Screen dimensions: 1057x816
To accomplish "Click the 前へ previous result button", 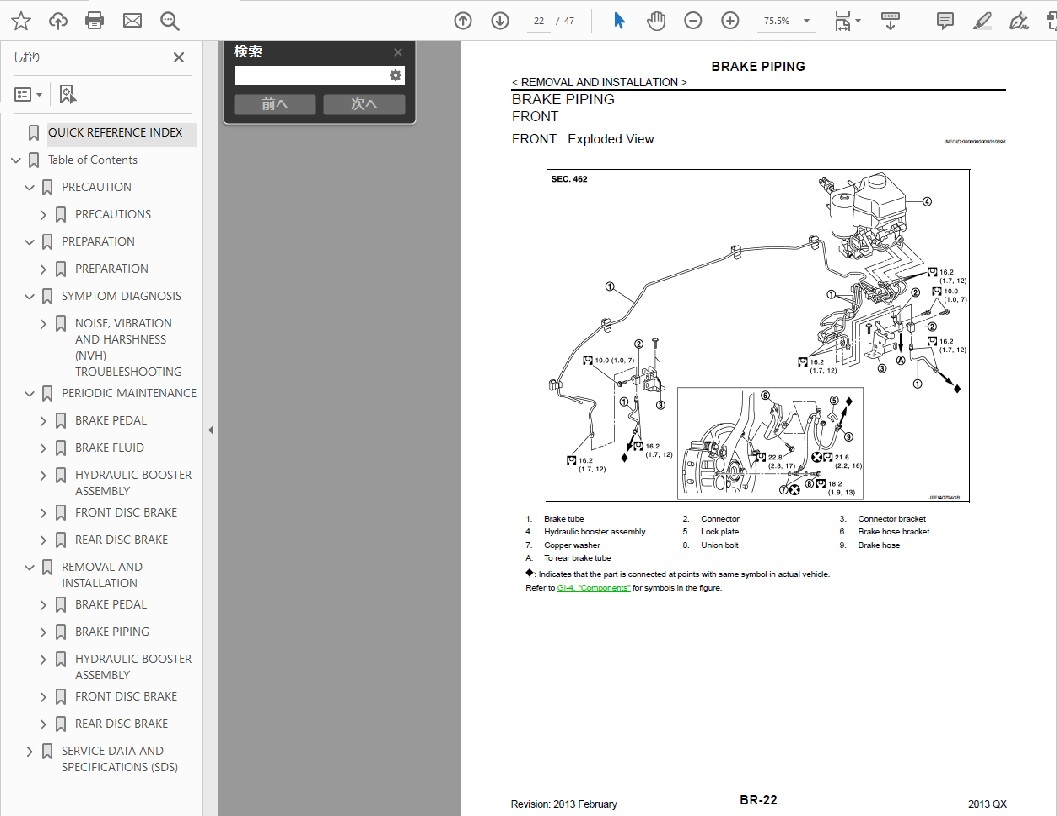I will click(x=274, y=104).
